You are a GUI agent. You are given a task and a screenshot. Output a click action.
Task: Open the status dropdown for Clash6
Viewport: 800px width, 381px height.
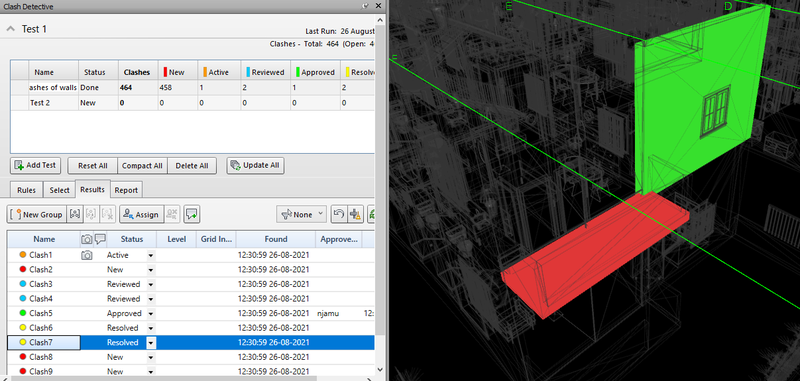151,328
